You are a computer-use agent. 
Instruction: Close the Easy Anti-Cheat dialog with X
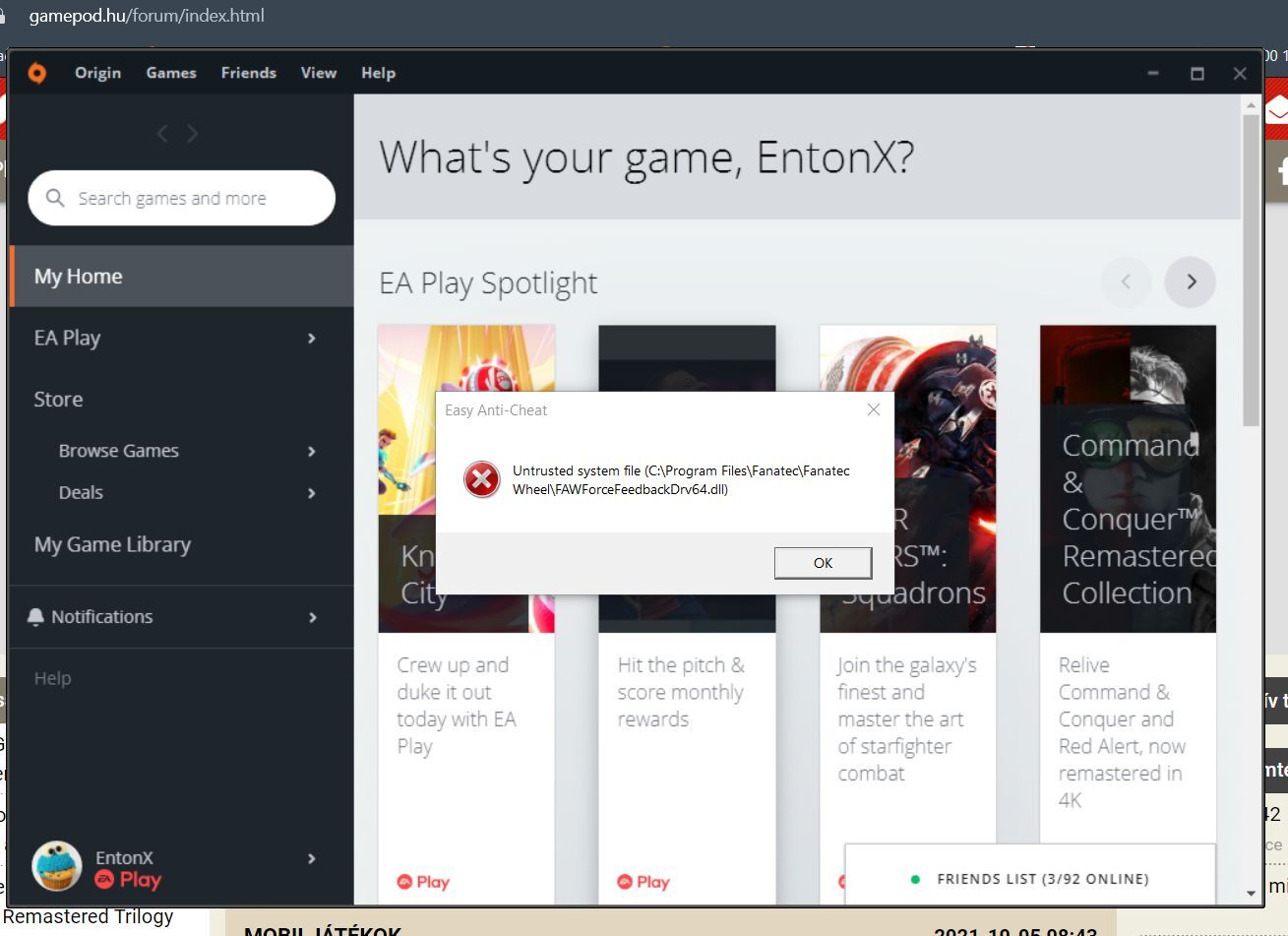tap(873, 409)
